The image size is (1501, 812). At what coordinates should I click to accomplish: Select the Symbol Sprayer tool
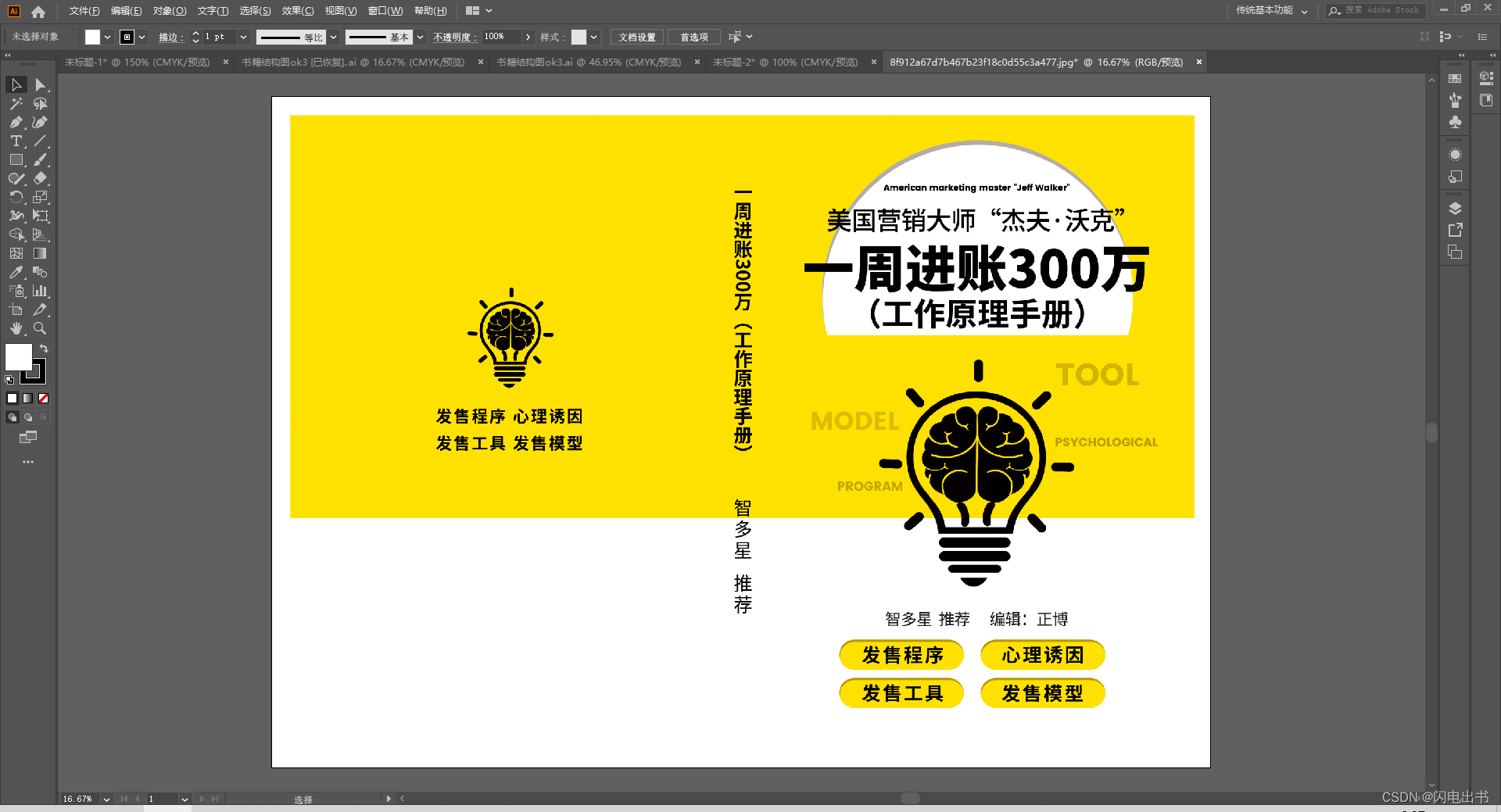coord(16,291)
